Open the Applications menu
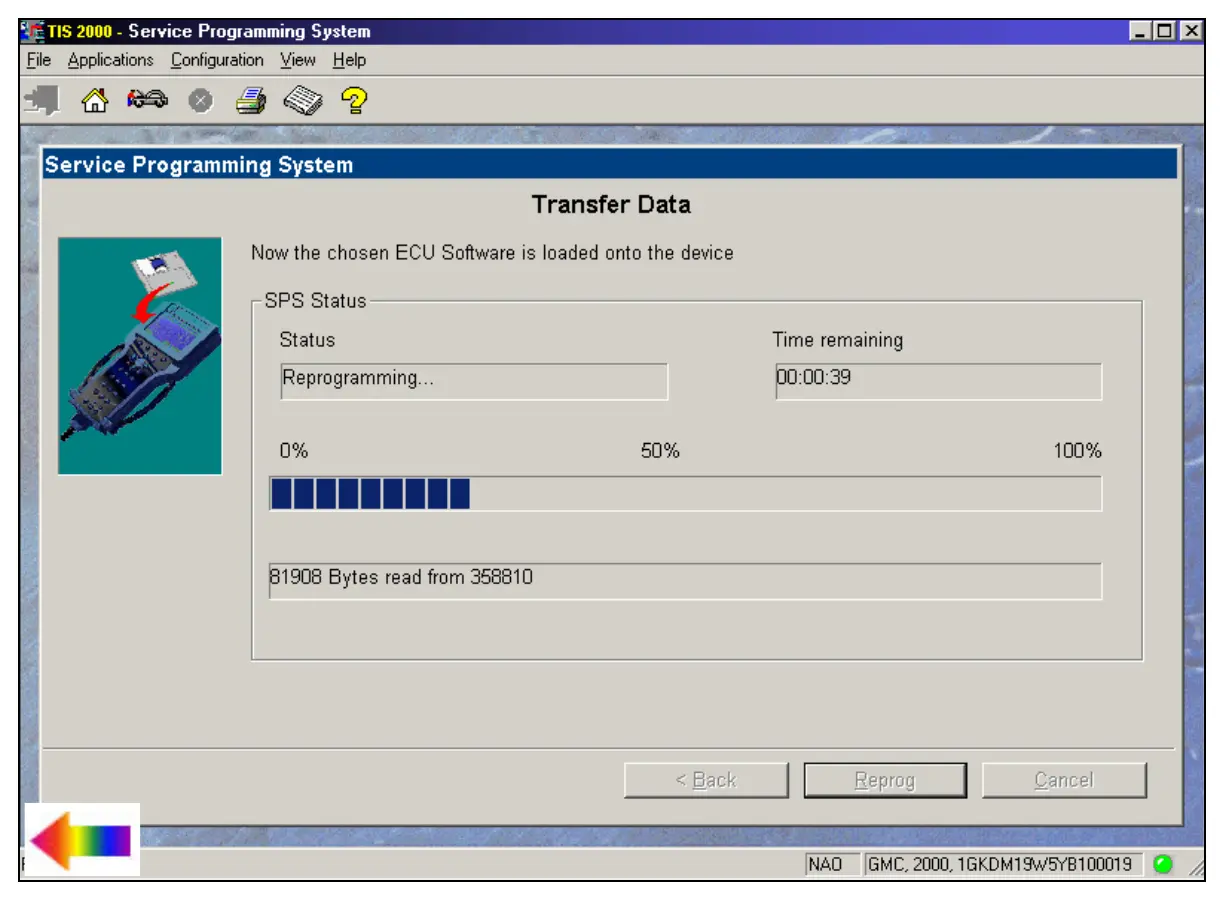This screenshot has height=900, width=1224. pyautogui.click(x=111, y=60)
